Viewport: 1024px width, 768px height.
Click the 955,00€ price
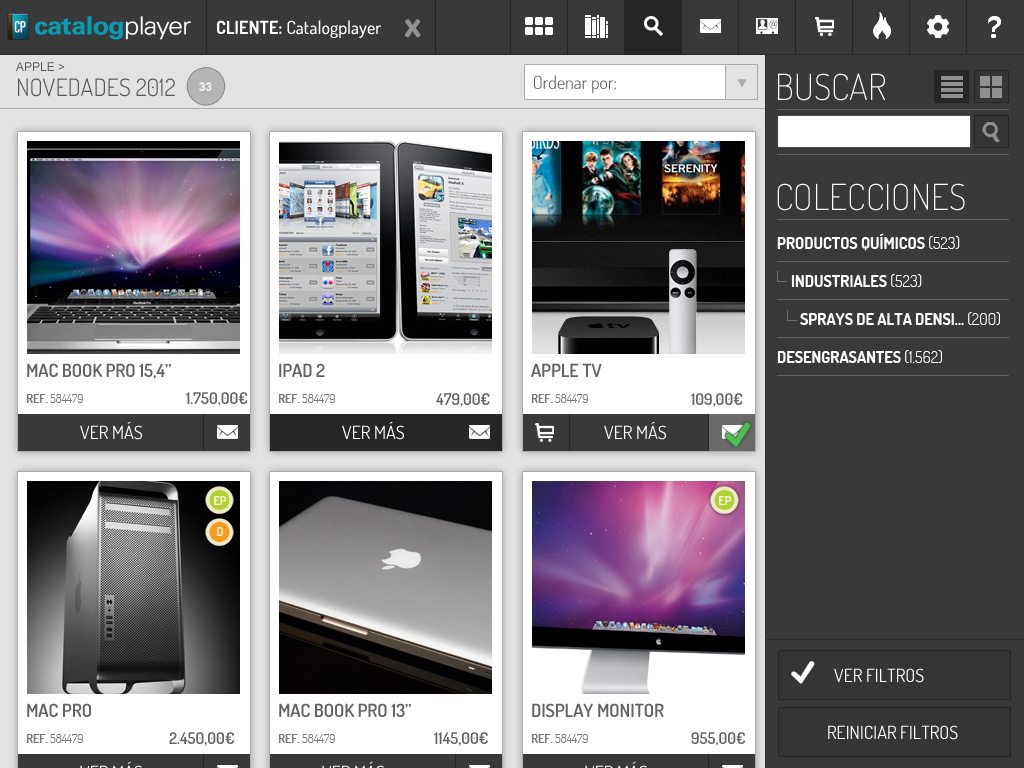718,739
